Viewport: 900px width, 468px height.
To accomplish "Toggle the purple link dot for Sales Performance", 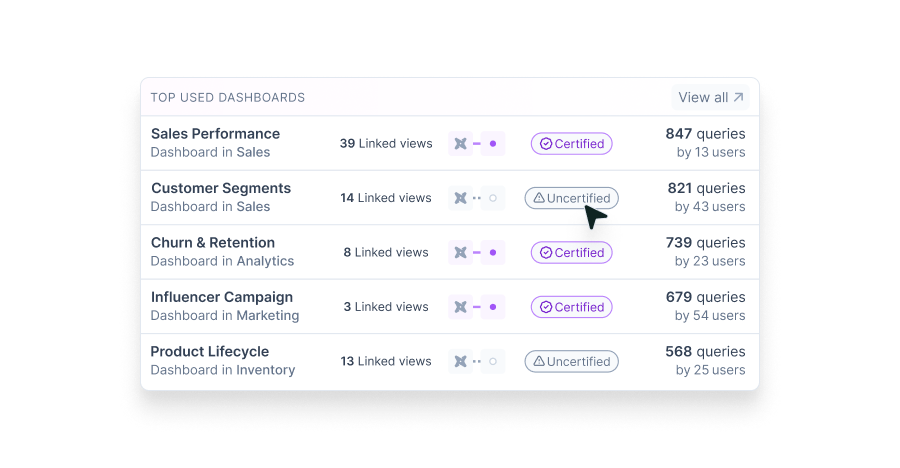I will pyautogui.click(x=493, y=144).
